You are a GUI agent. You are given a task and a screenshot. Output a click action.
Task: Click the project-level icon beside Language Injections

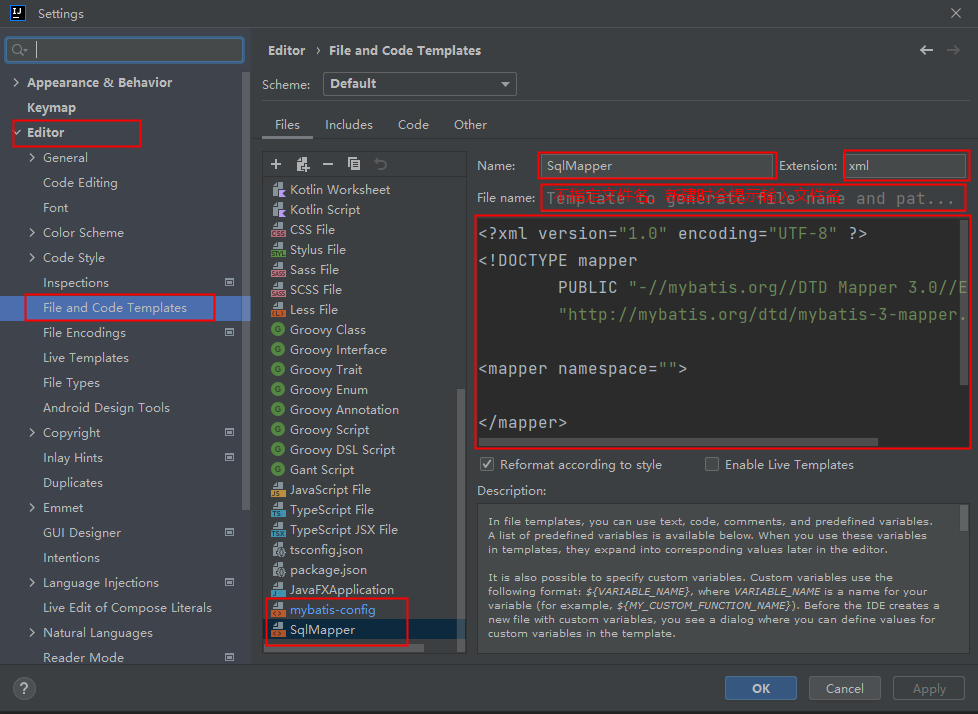[x=230, y=582]
